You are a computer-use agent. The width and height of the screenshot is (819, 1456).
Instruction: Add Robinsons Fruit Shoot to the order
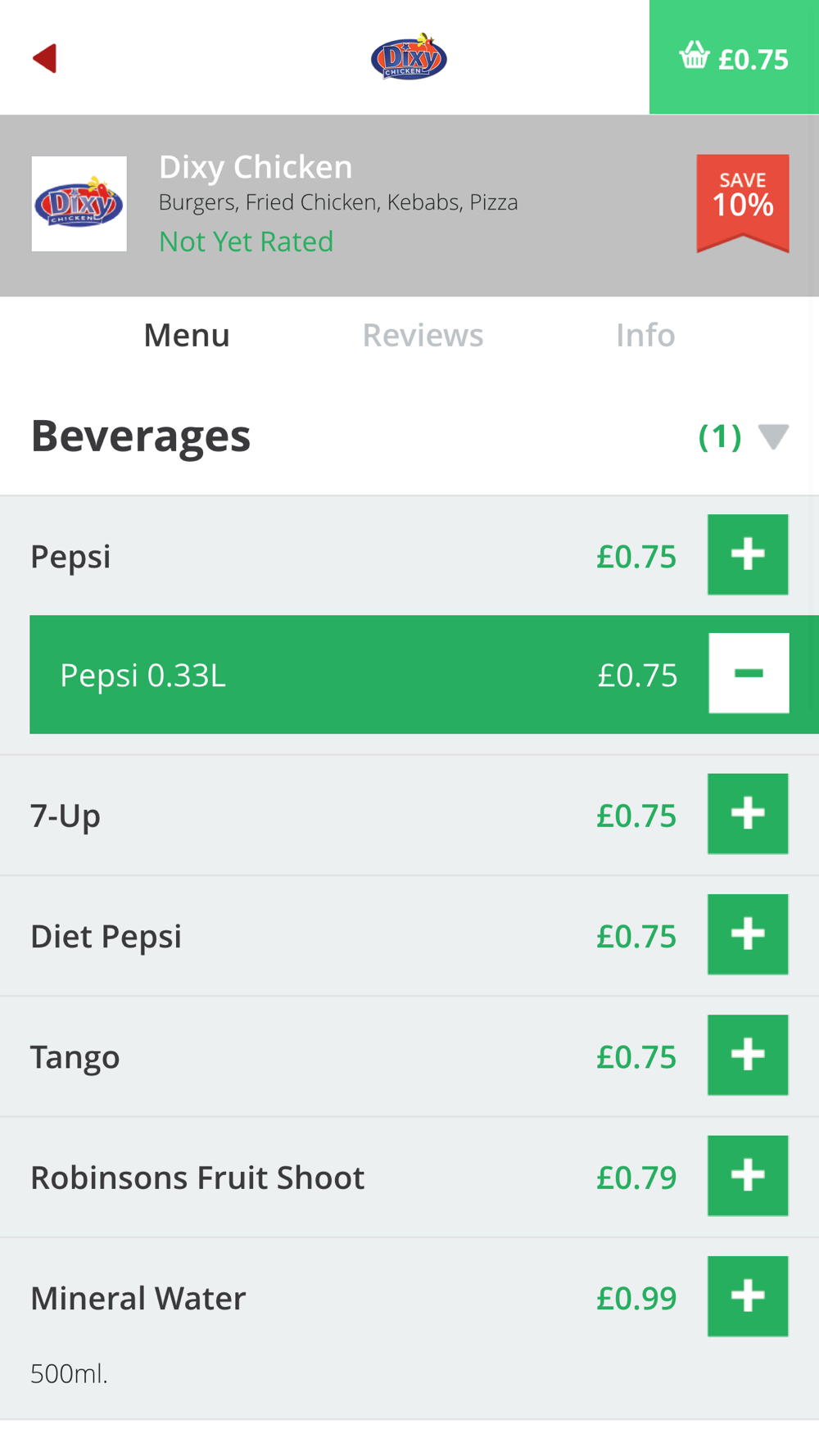click(747, 1175)
